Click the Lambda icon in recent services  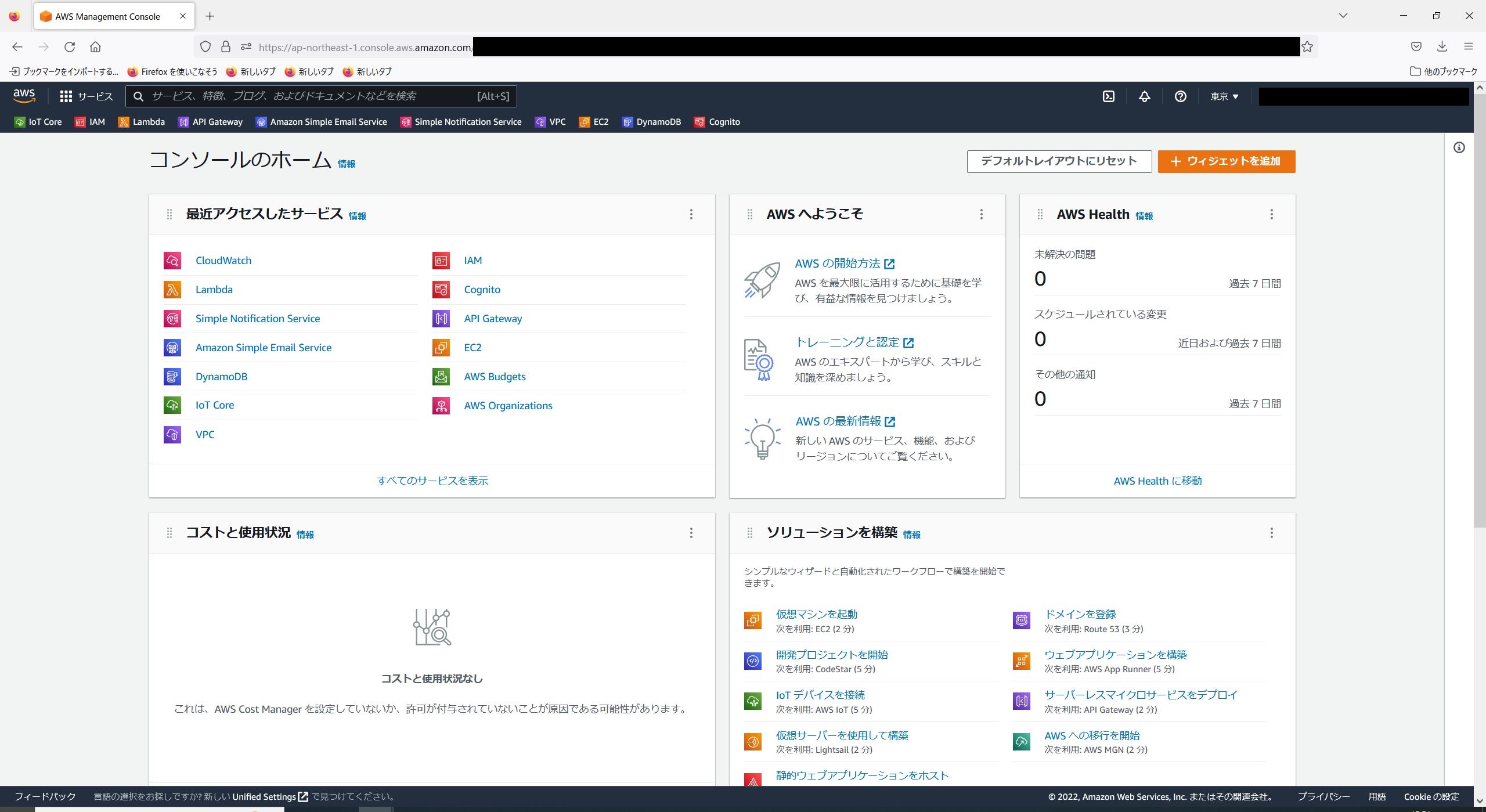point(172,290)
